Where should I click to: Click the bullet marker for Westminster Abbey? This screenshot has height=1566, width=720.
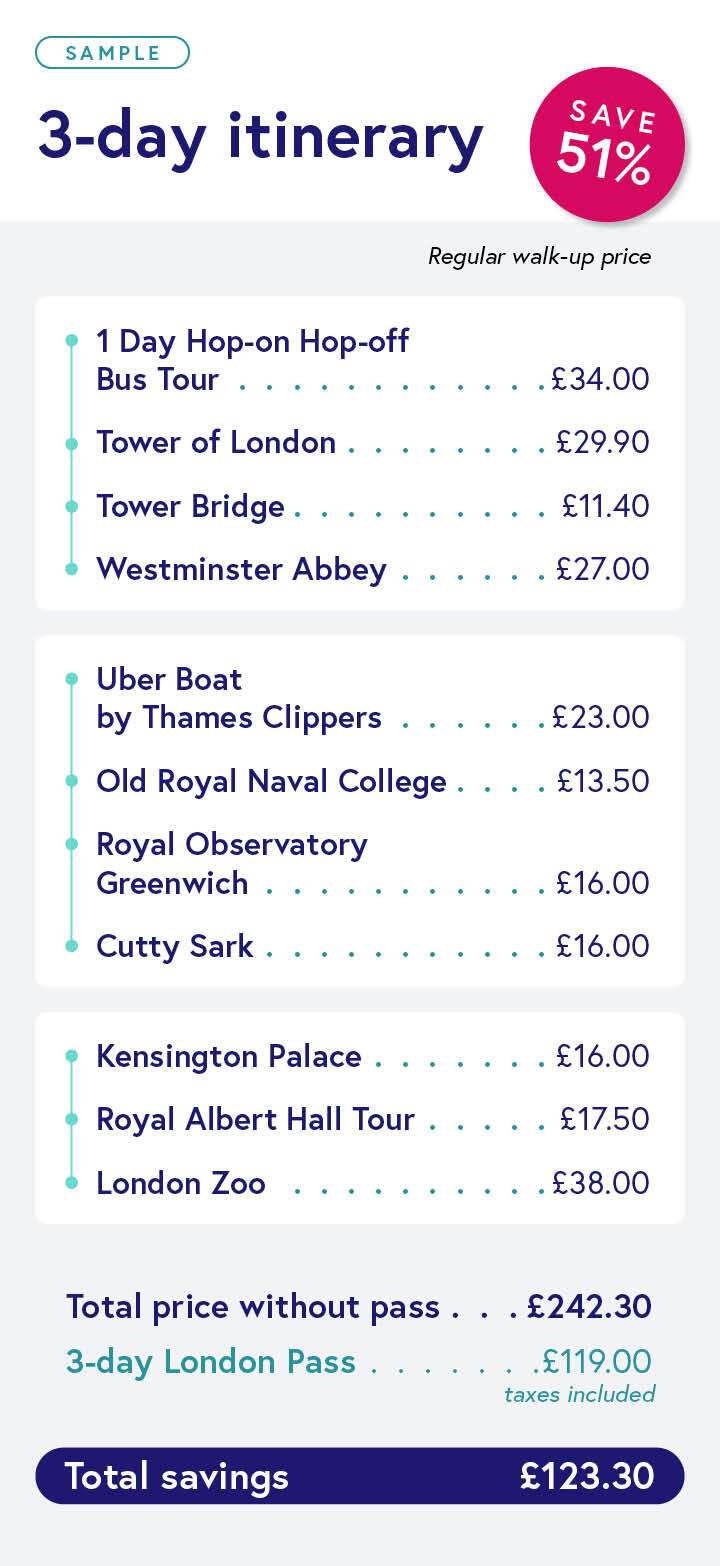click(x=71, y=569)
